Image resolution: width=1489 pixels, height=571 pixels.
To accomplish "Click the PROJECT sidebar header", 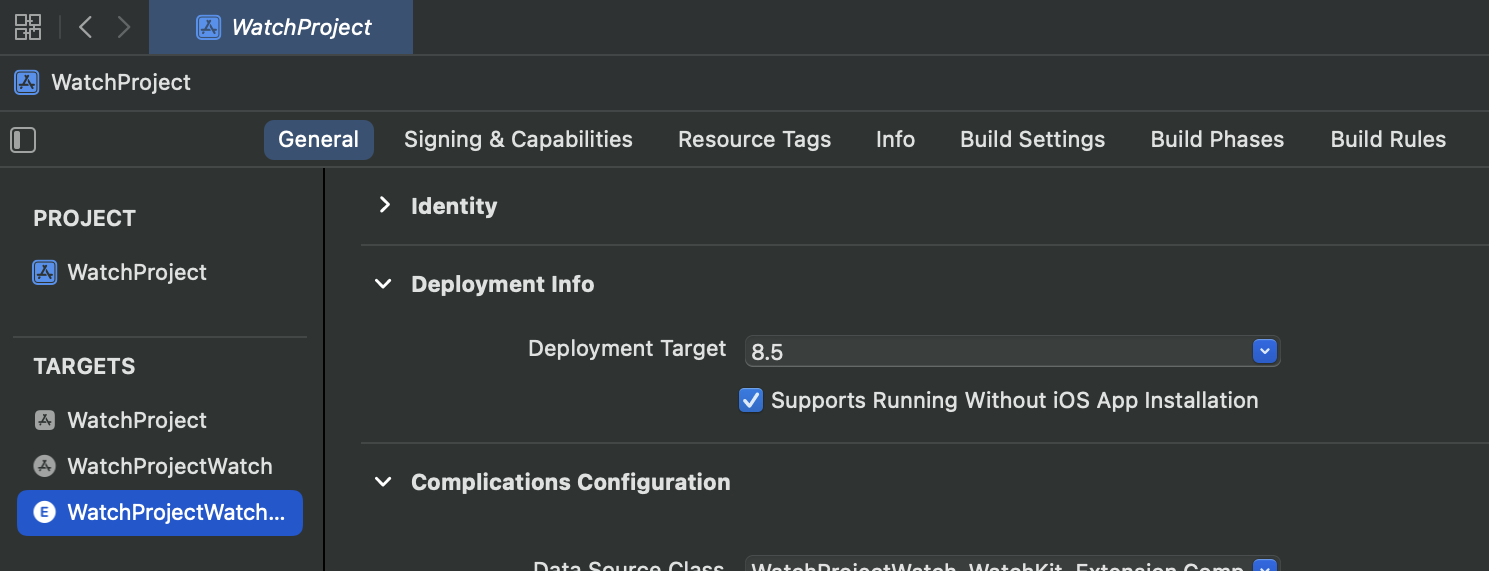I will pos(85,219).
